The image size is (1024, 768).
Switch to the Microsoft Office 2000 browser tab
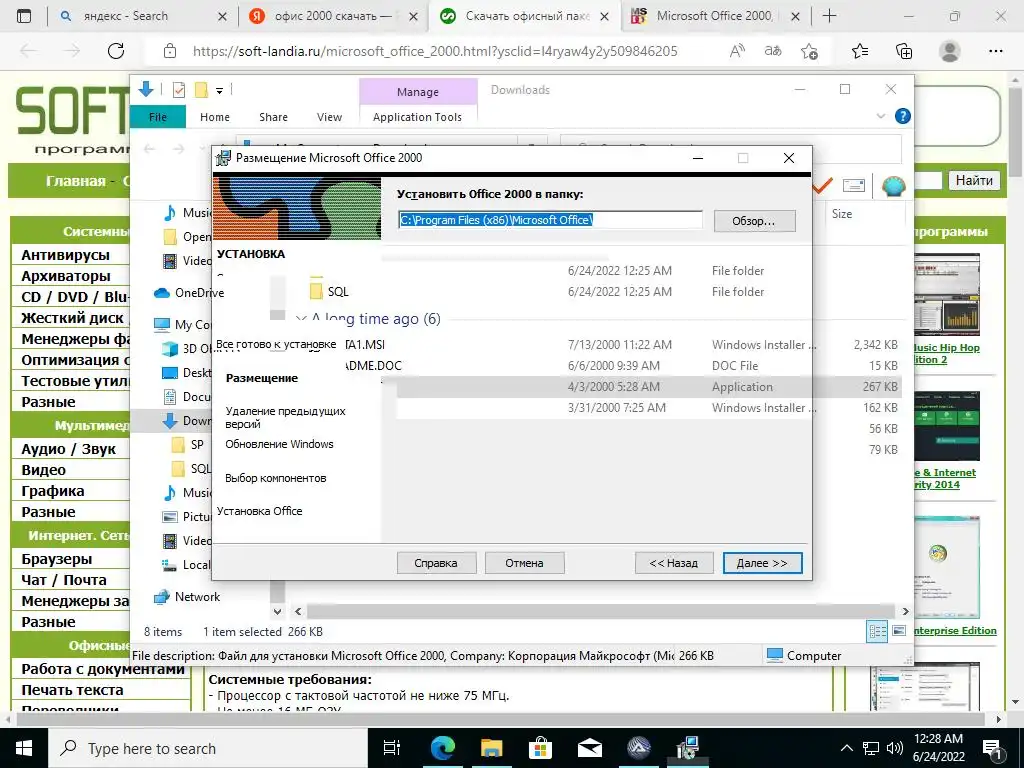714,16
